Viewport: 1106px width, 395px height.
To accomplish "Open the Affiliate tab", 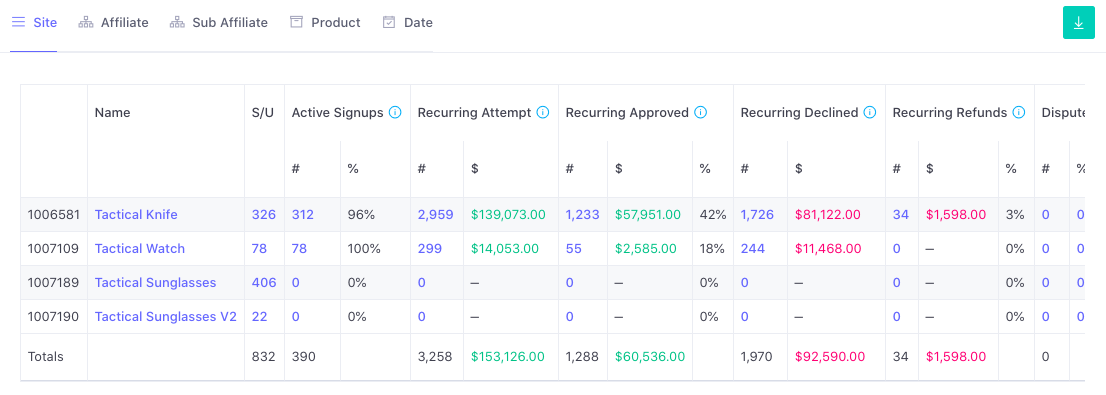I will (114, 23).
